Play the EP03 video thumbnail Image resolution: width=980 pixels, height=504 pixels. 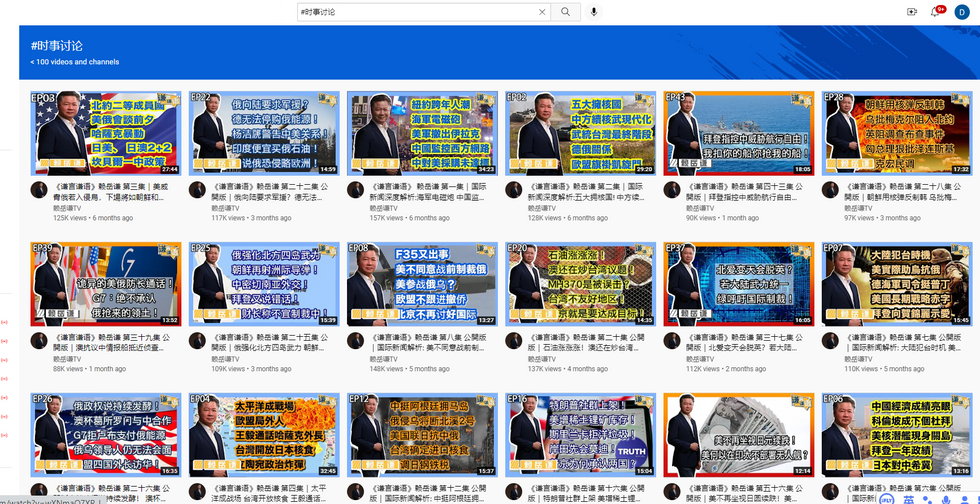[x=106, y=133]
